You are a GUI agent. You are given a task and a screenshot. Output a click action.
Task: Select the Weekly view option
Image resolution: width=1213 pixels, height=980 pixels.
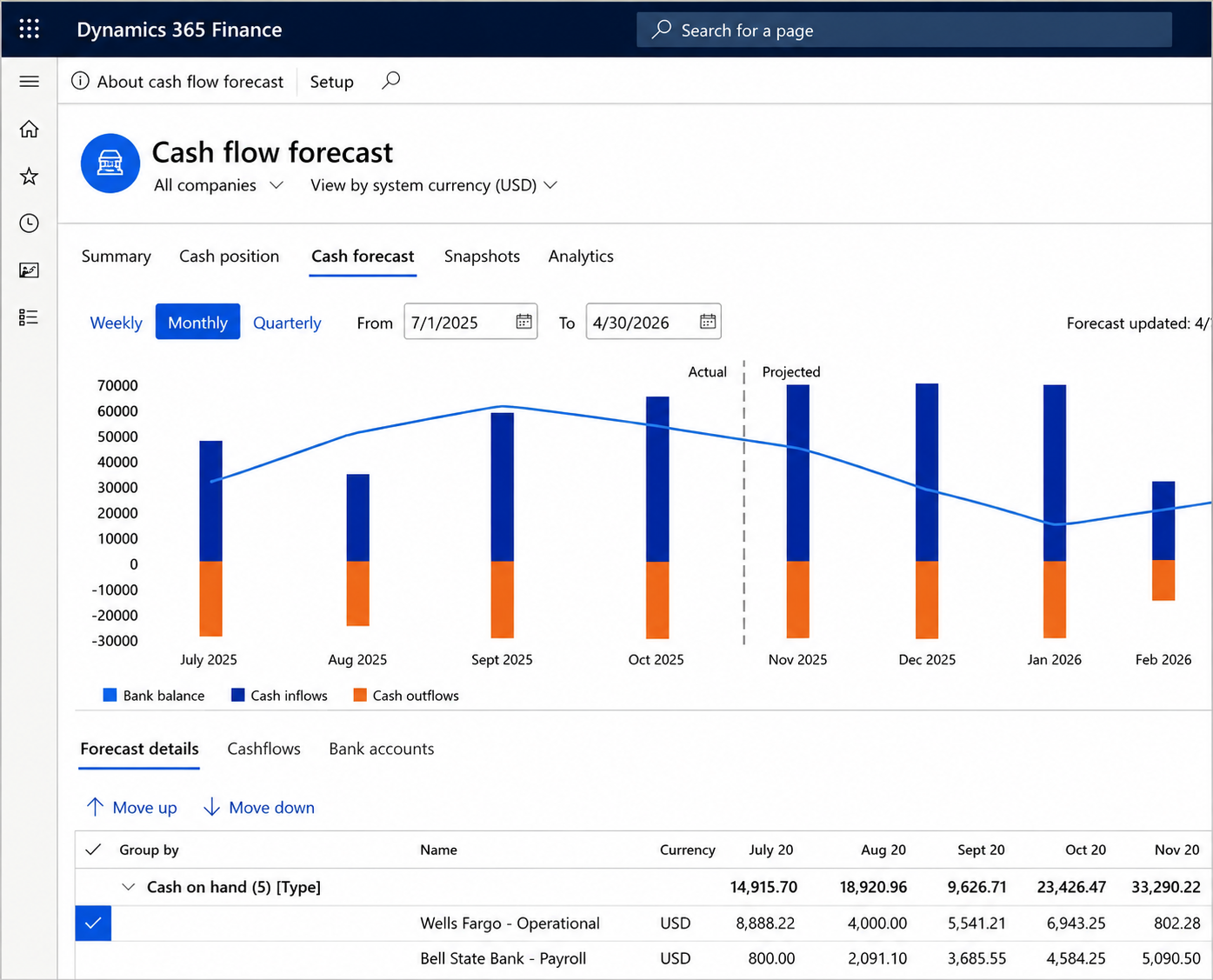[117, 323]
